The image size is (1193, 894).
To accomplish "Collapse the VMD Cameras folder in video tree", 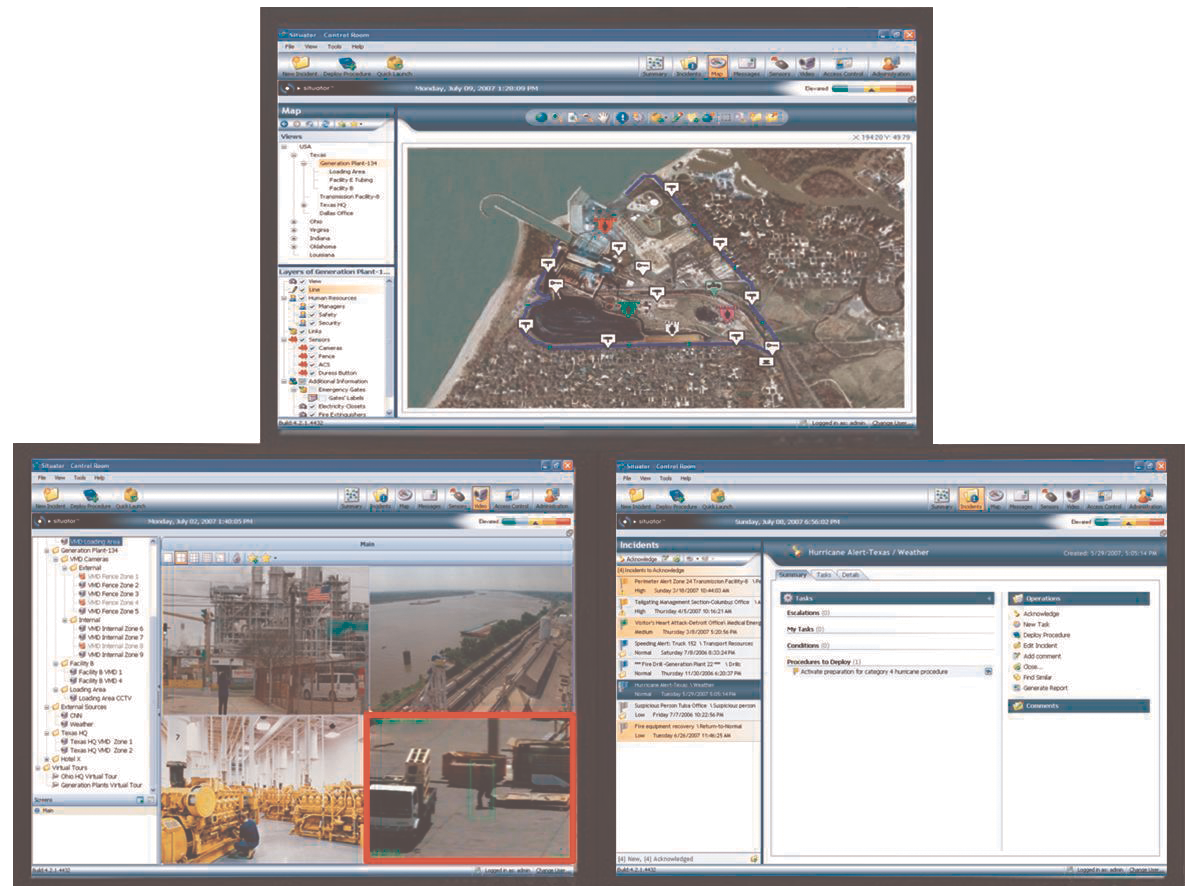I will coord(56,559).
